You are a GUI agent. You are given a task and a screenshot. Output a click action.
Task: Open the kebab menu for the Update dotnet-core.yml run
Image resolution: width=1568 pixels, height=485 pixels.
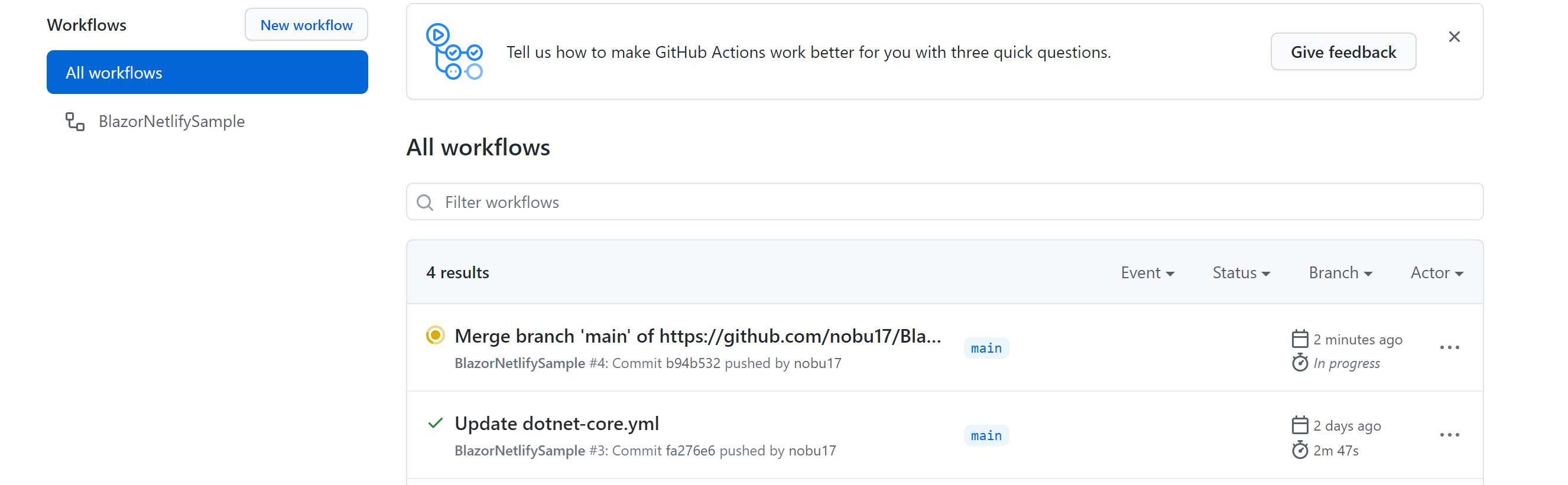pos(1450,435)
